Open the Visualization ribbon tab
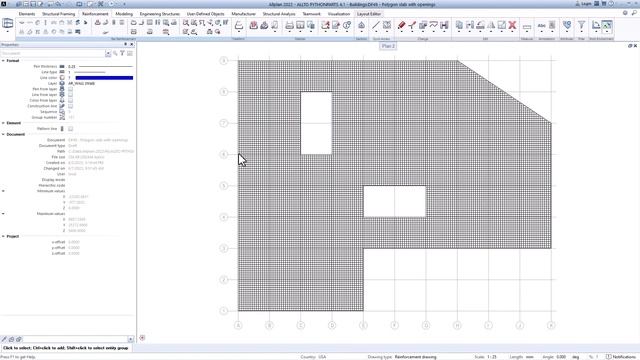 (x=339, y=14)
